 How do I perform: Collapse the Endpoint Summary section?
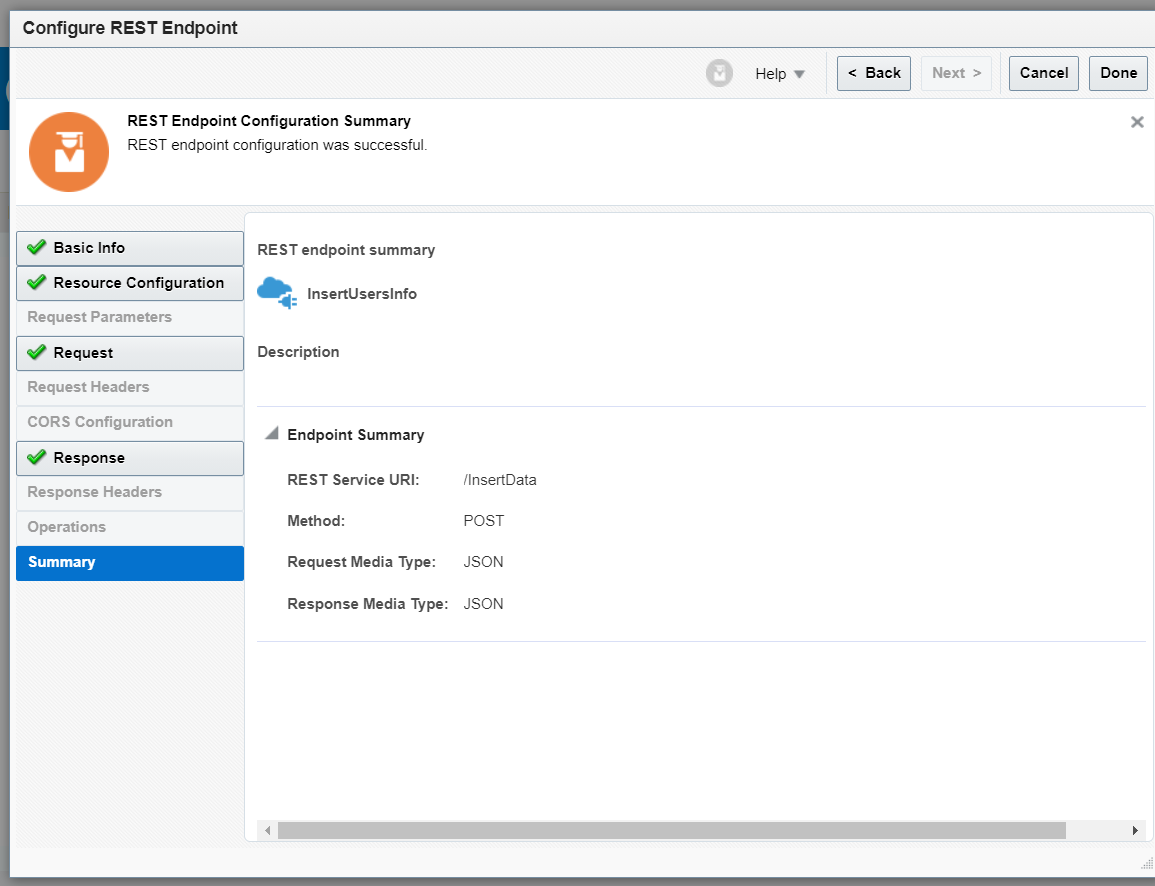[271, 433]
